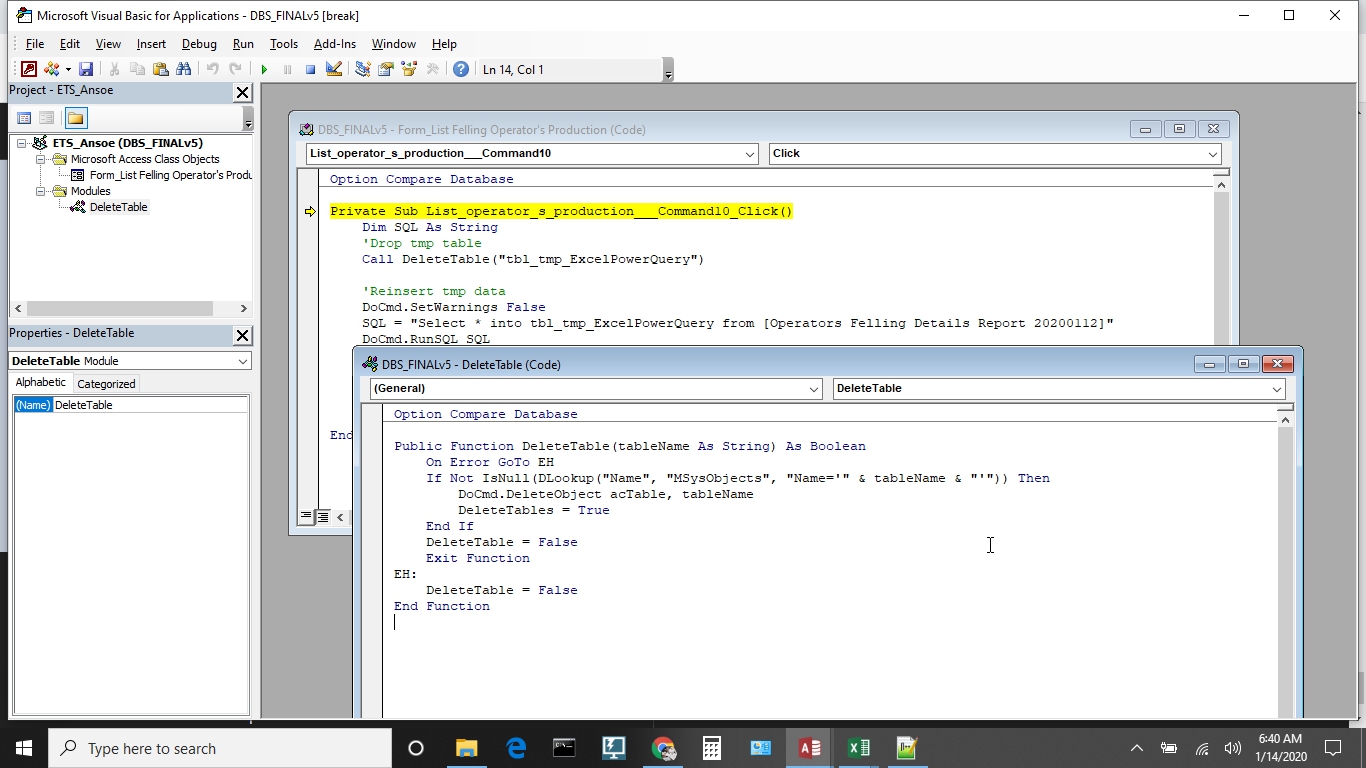
Task: Open the Window menu
Action: click(394, 44)
